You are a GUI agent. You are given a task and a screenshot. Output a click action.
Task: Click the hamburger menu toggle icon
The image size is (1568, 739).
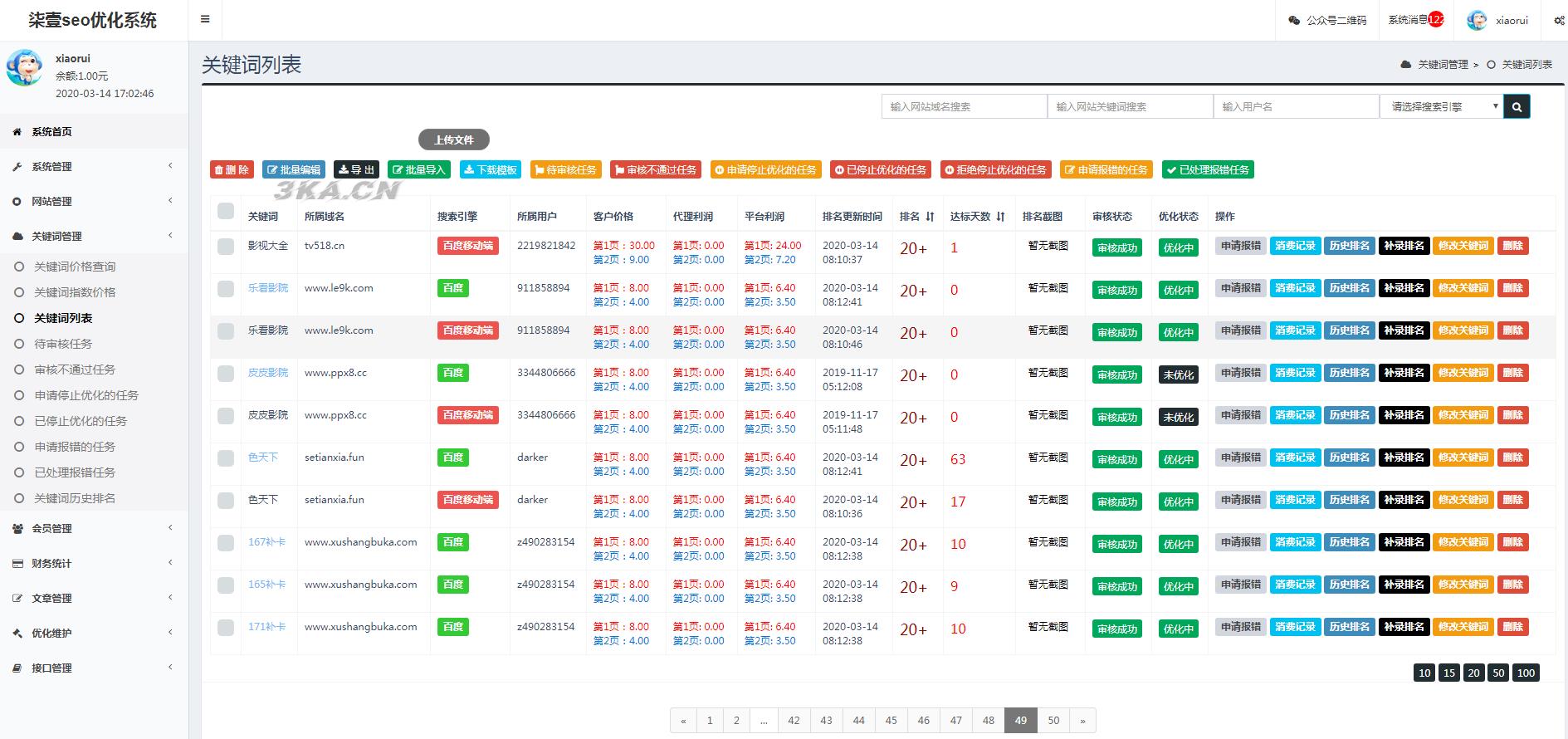pos(205,20)
